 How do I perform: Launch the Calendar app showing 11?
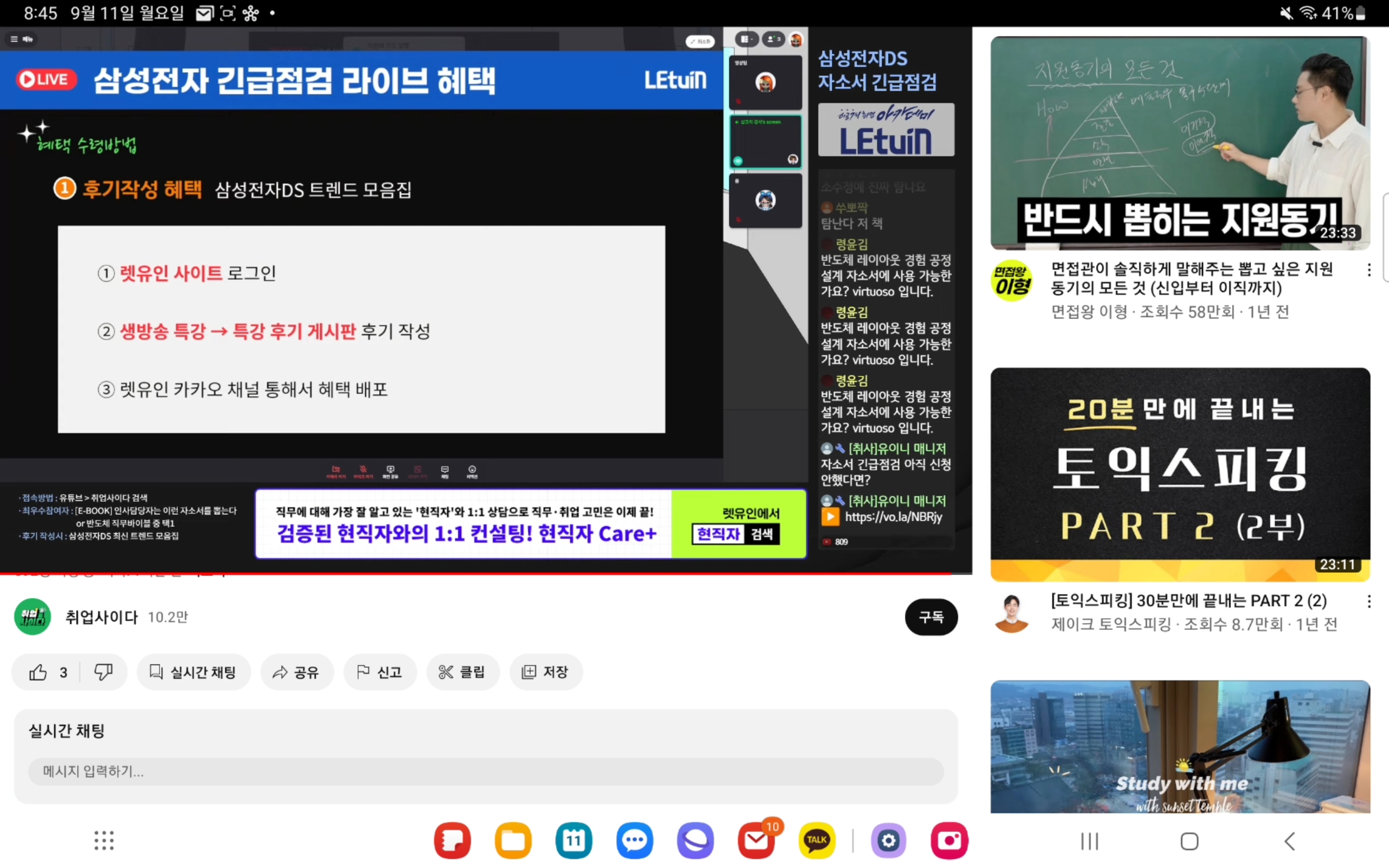(x=574, y=840)
